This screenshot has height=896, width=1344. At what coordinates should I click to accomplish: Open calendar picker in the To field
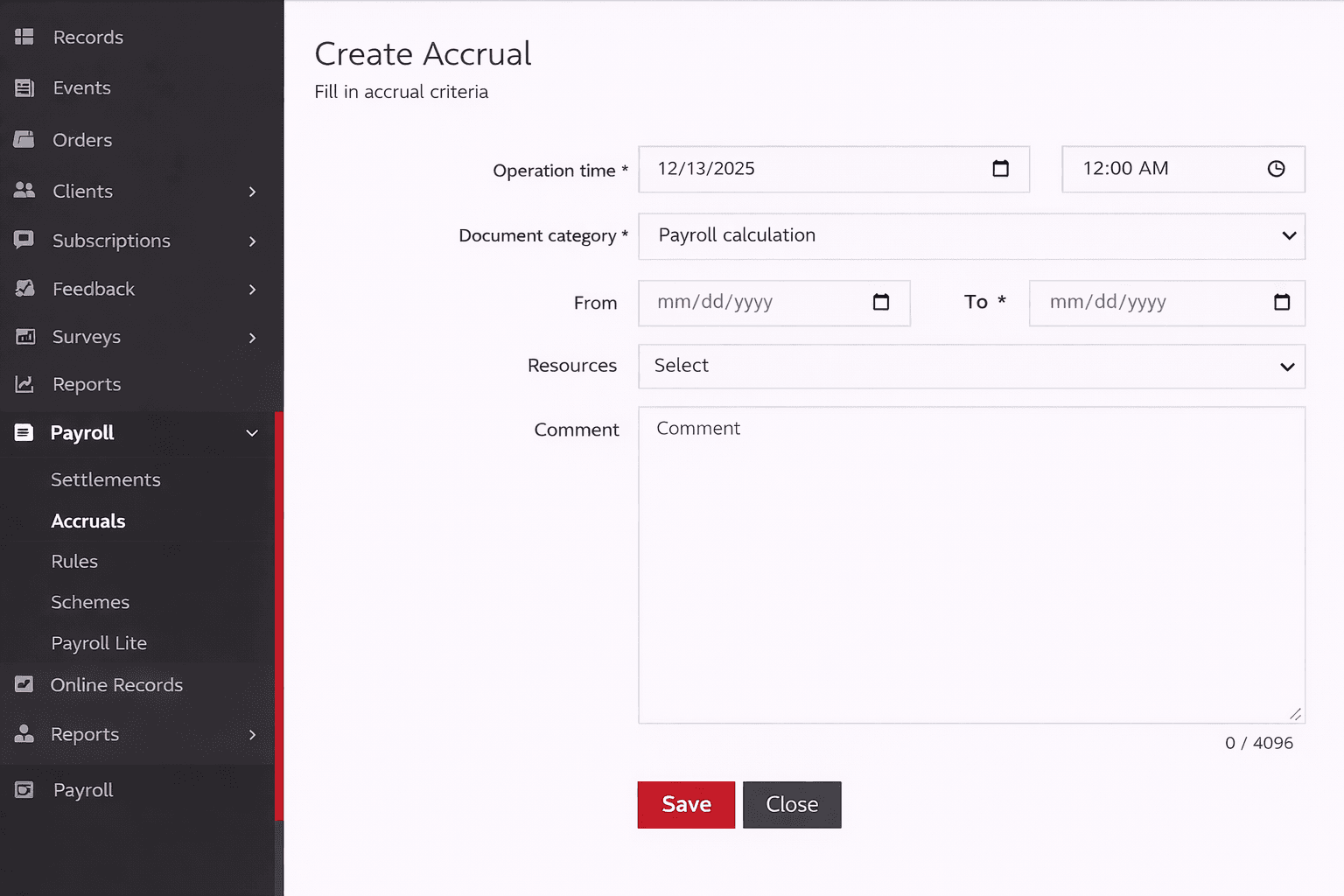click(x=1281, y=303)
